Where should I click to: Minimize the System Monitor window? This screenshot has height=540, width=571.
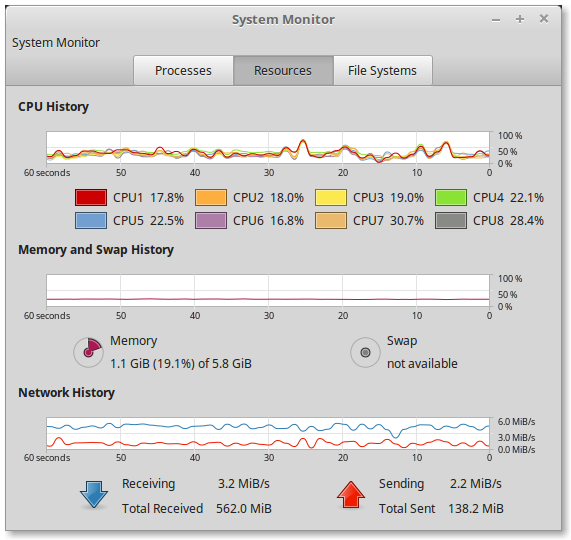[x=496, y=20]
